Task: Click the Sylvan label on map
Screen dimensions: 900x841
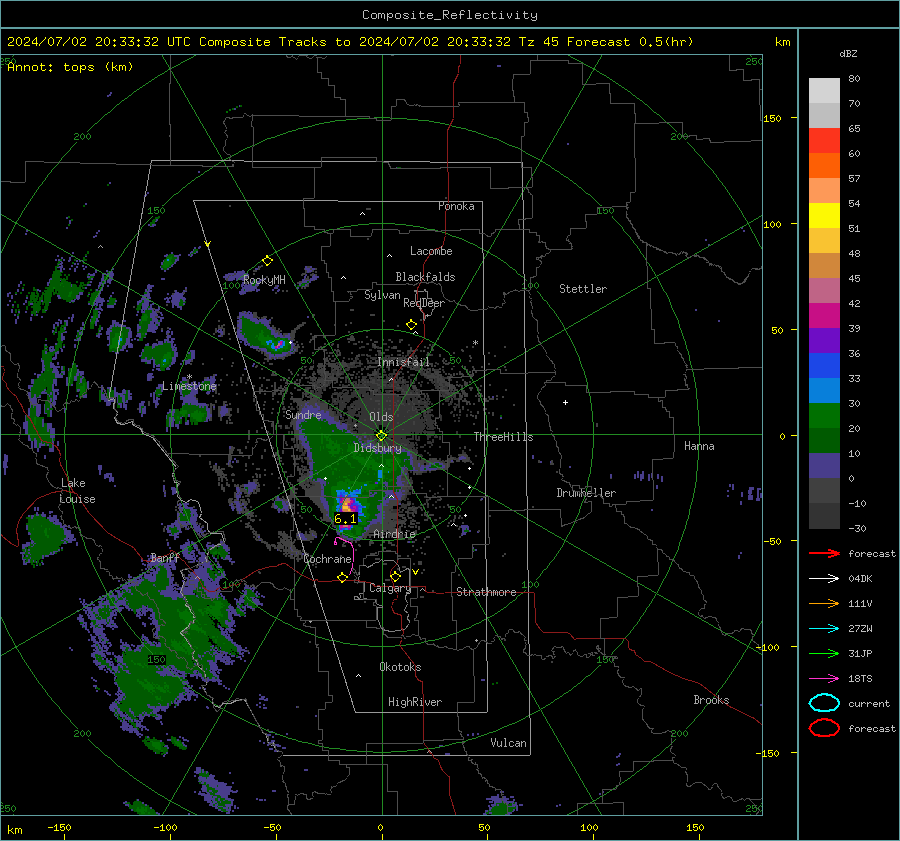Action: tap(382, 295)
